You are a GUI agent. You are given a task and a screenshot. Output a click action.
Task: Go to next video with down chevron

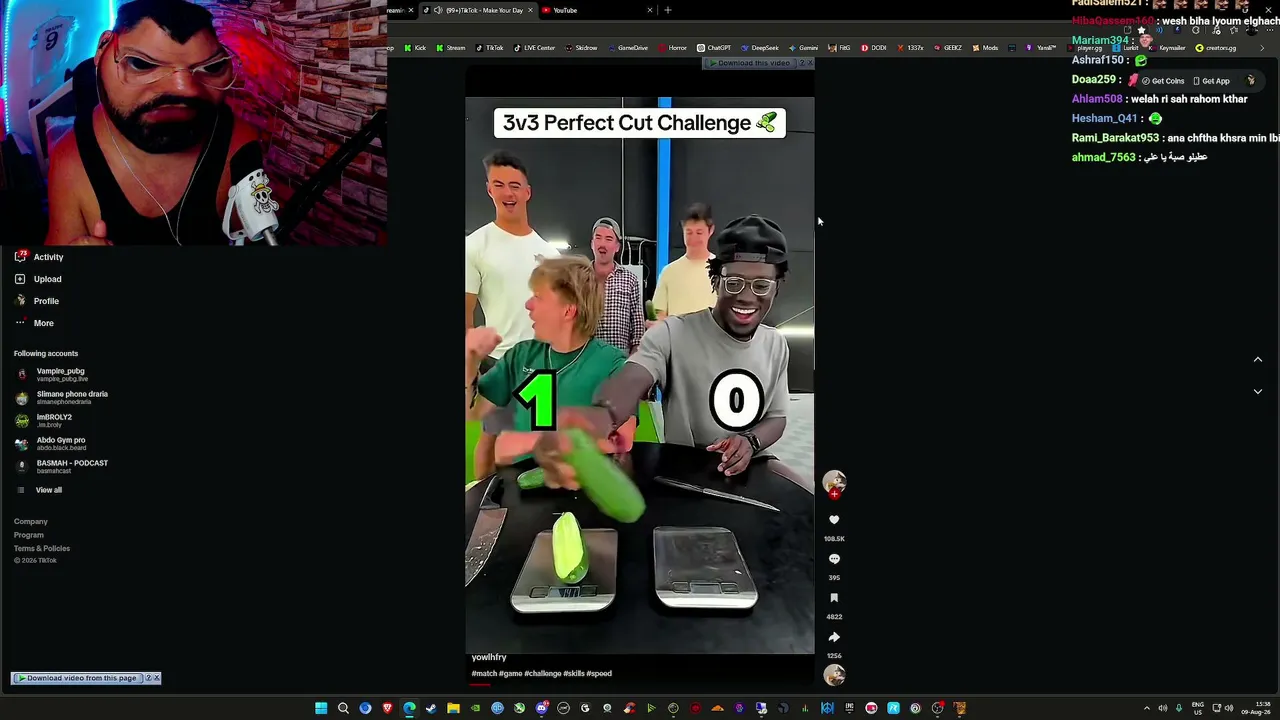(x=1258, y=392)
